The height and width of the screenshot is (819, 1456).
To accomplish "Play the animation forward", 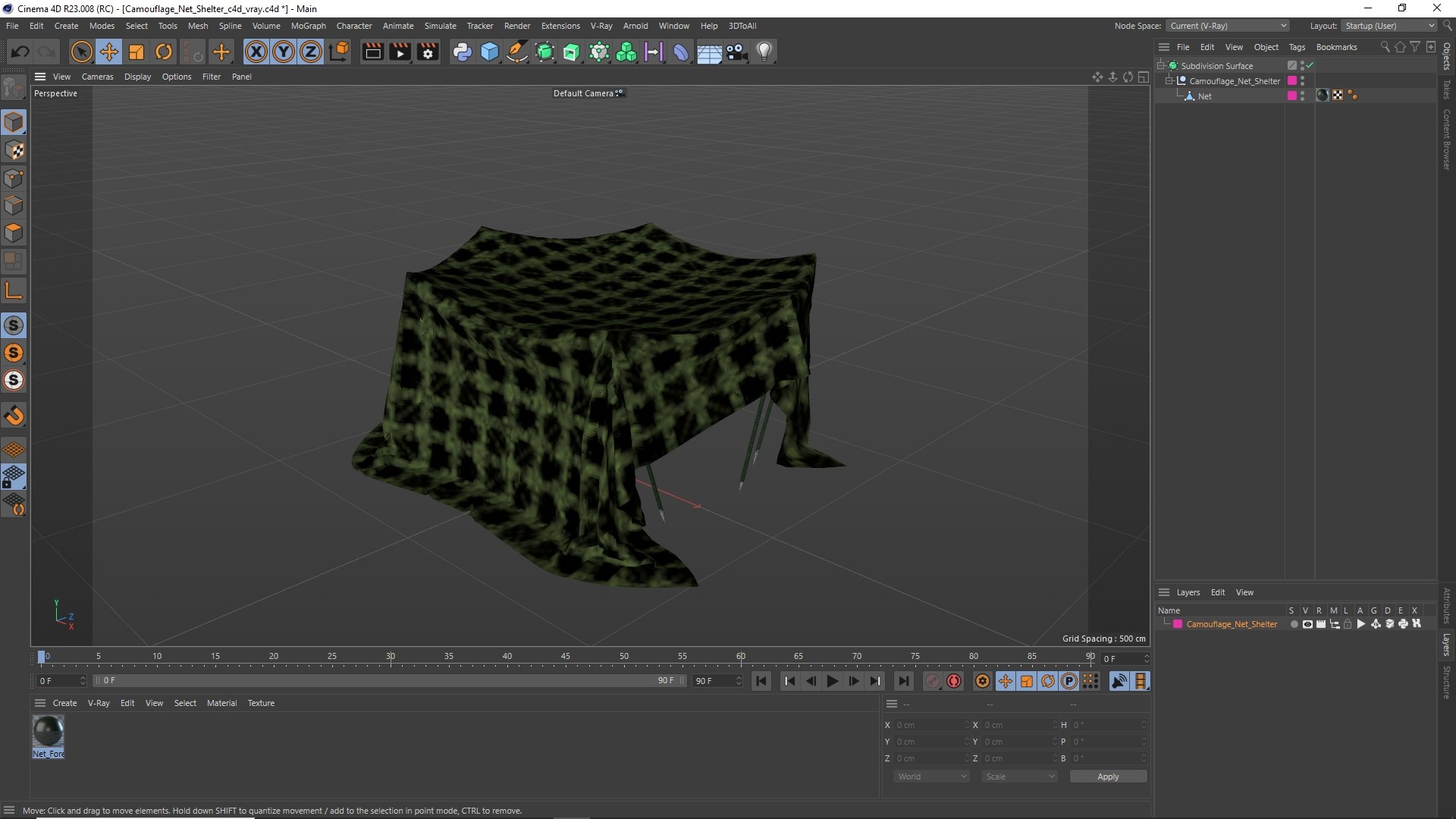I will pos(832,681).
